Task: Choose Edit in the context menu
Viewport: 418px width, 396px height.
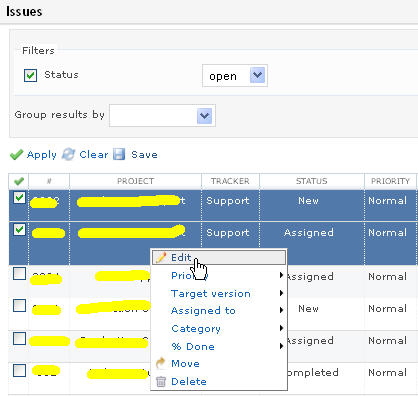Action: (219, 257)
